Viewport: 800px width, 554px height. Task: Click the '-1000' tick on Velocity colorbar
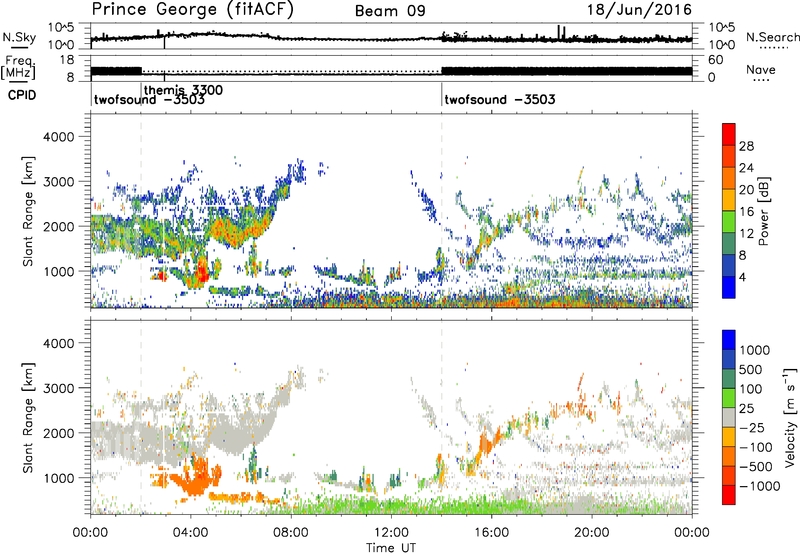pos(759,486)
